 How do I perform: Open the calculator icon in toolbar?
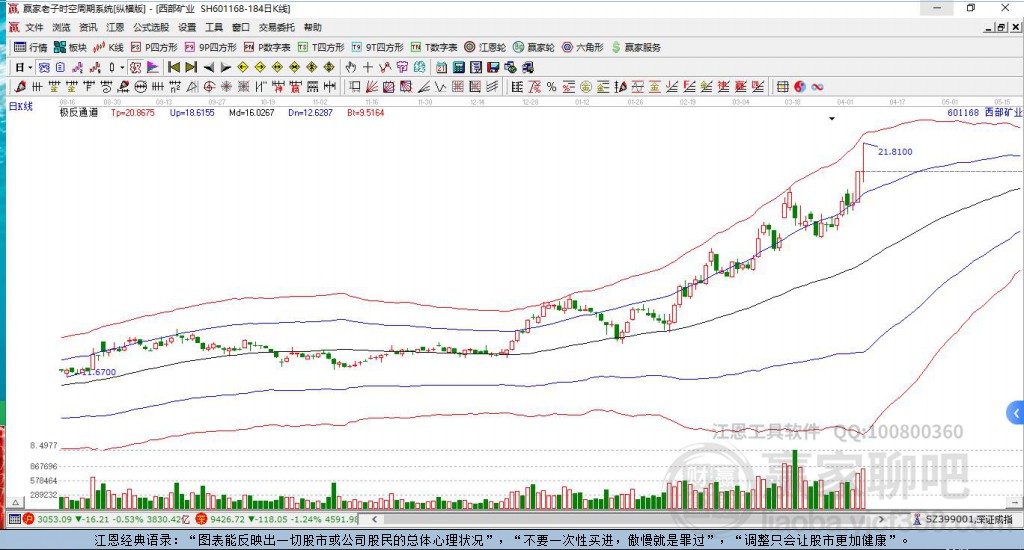[458, 67]
